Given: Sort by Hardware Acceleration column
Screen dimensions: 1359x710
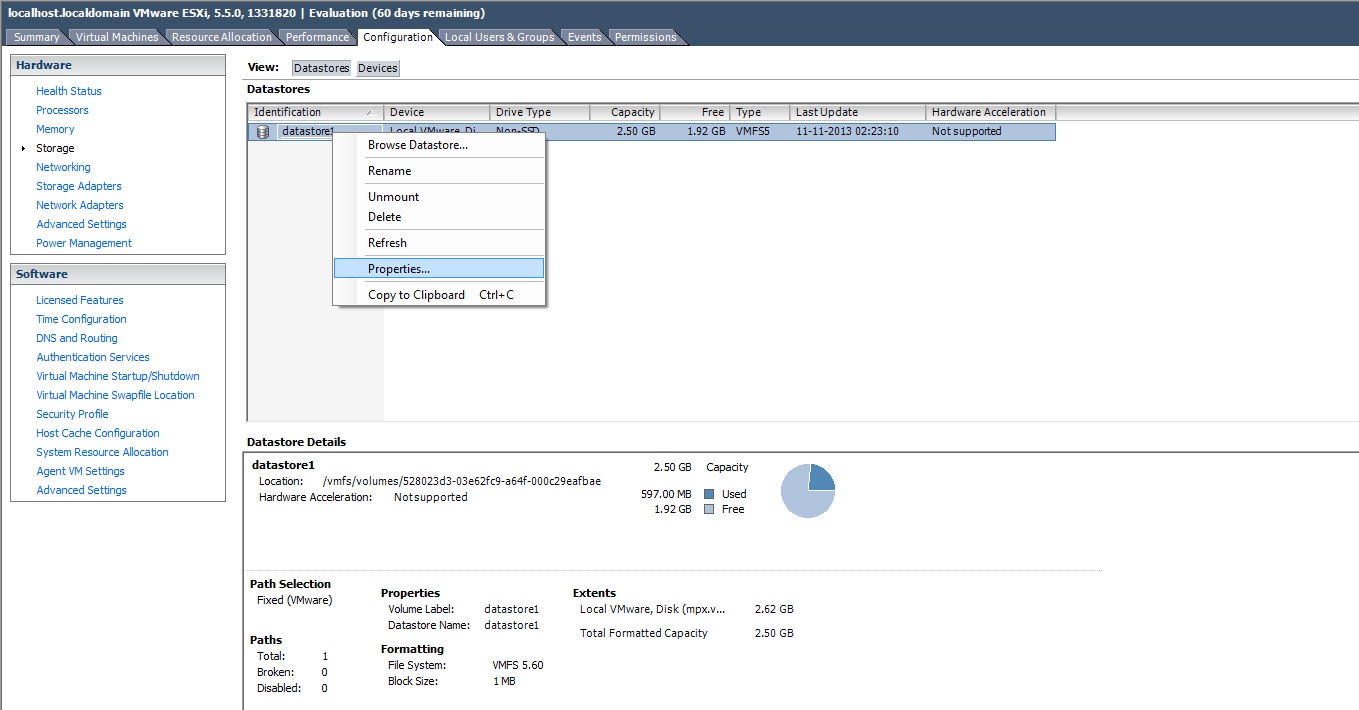Looking at the screenshot, I should tap(991, 113).
